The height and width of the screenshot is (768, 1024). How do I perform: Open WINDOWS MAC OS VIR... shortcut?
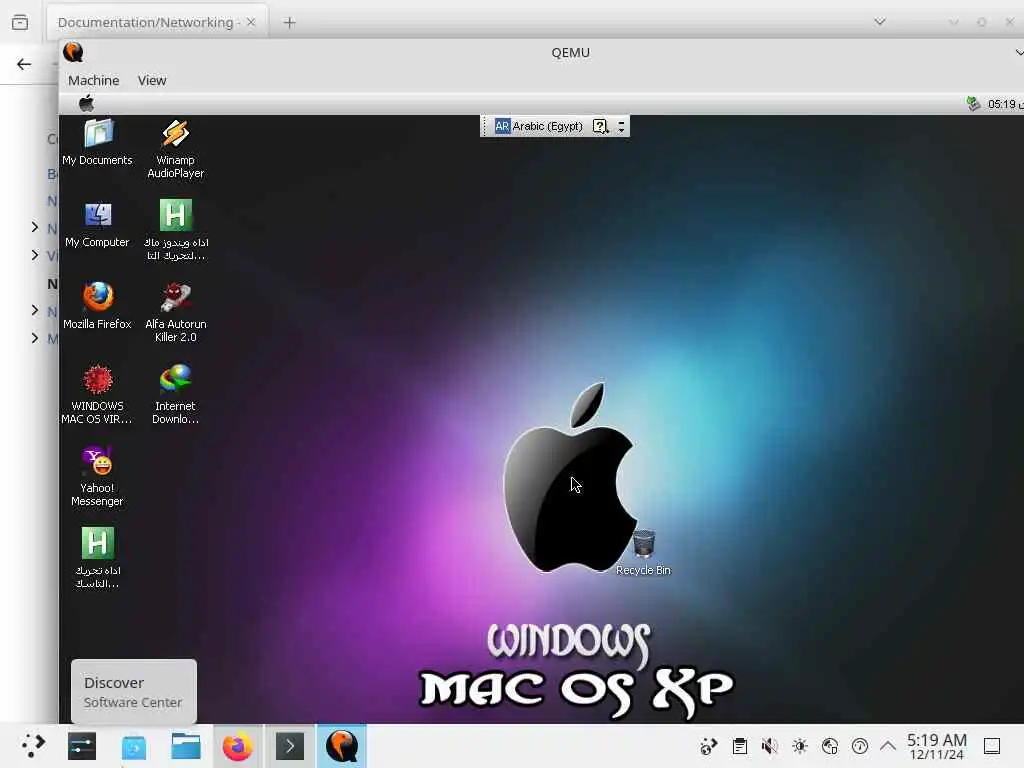point(97,394)
